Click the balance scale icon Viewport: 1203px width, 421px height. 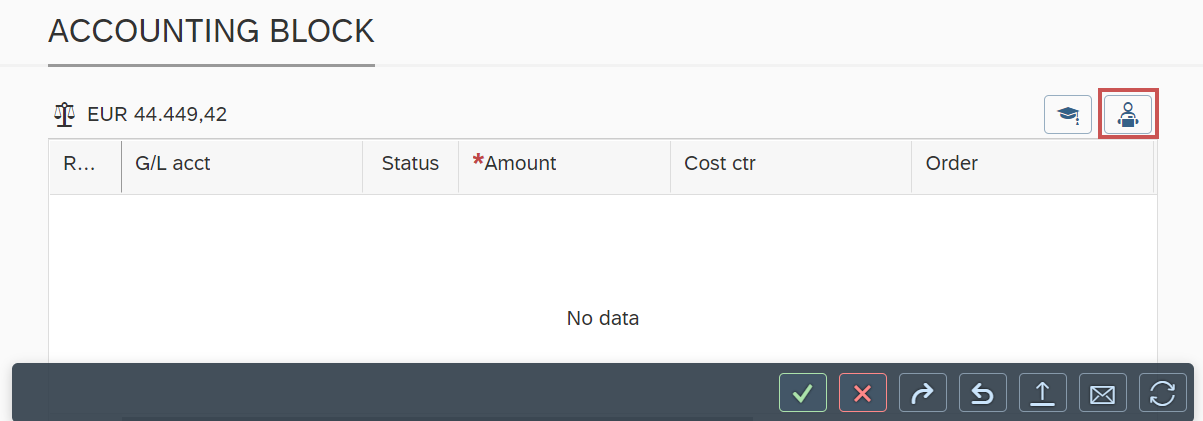click(x=65, y=114)
